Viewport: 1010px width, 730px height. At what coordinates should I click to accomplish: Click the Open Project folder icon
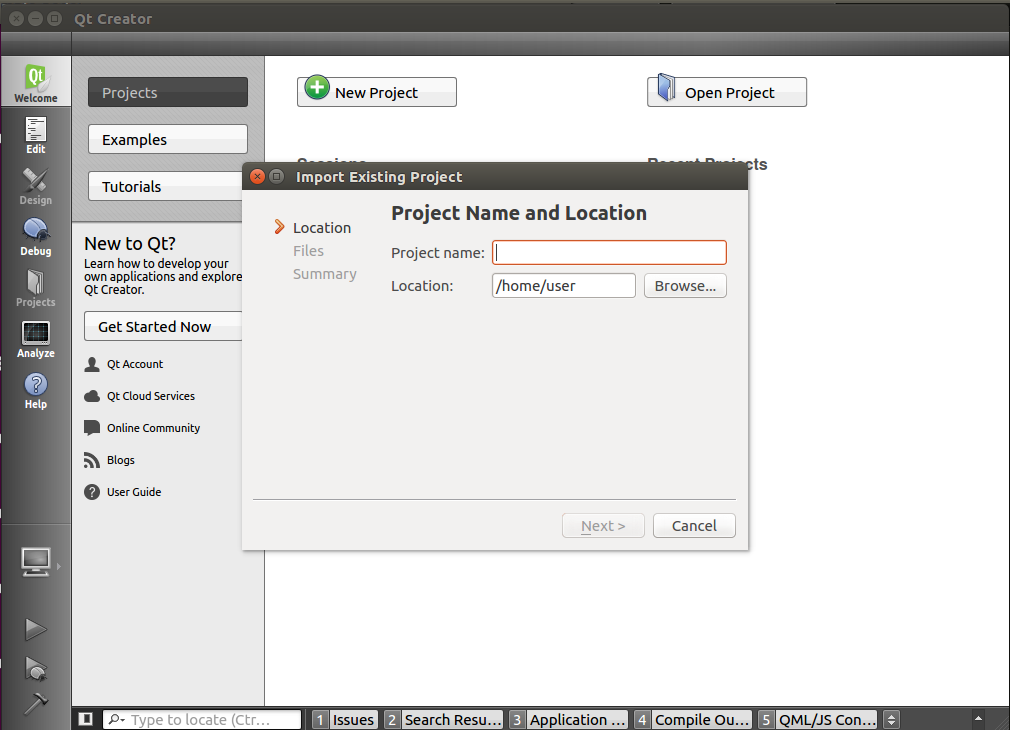(x=667, y=88)
